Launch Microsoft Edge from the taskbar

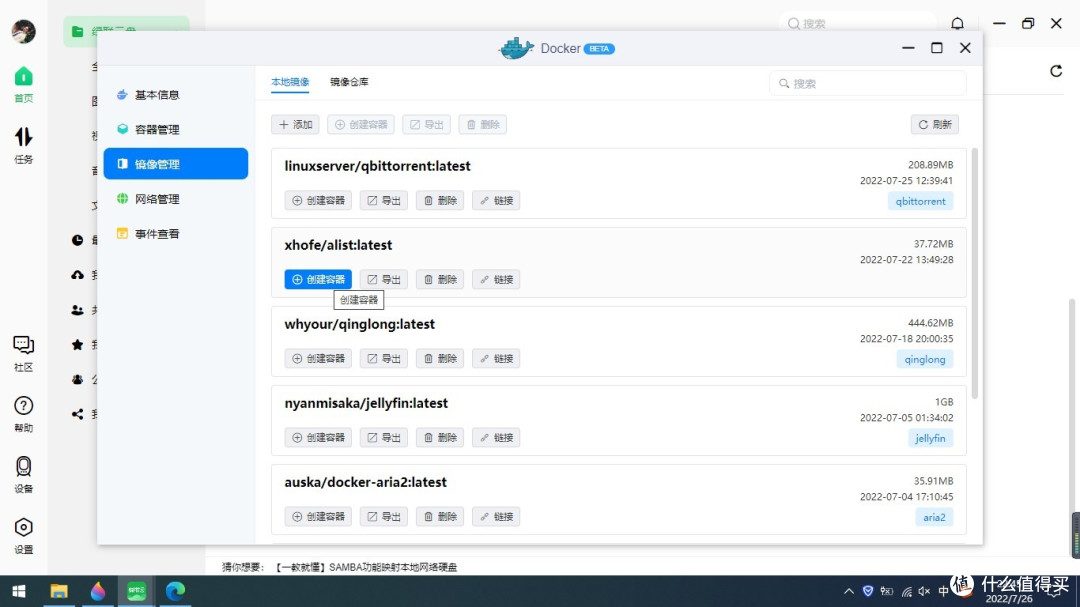click(175, 592)
